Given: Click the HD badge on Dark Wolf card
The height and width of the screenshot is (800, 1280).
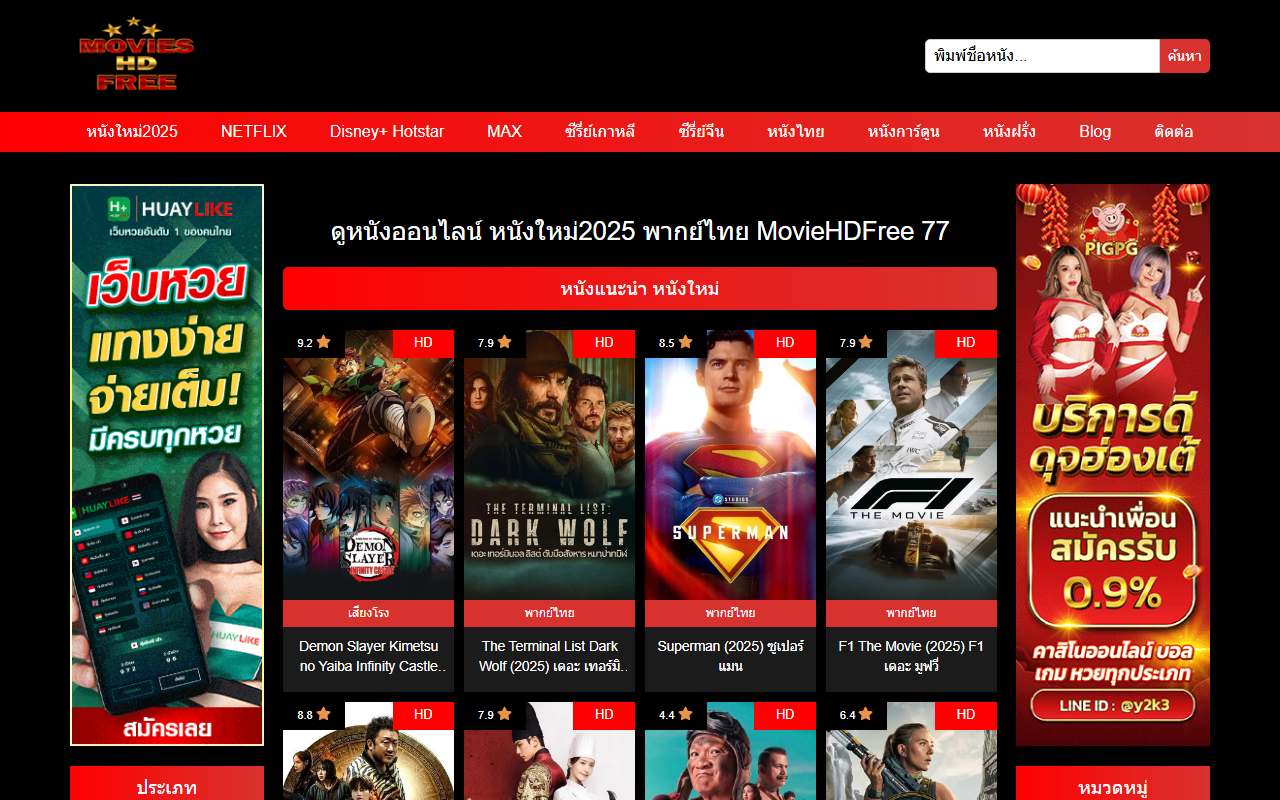Looking at the screenshot, I should tap(604, 343).
